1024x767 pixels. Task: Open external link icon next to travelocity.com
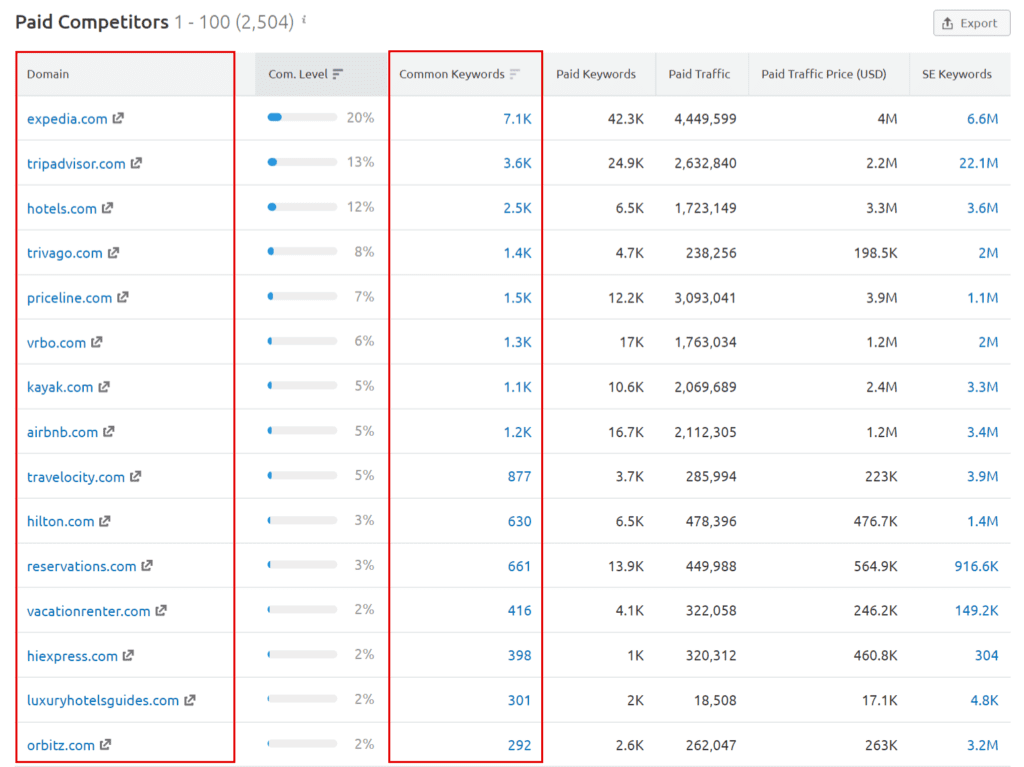click(135, 476)
